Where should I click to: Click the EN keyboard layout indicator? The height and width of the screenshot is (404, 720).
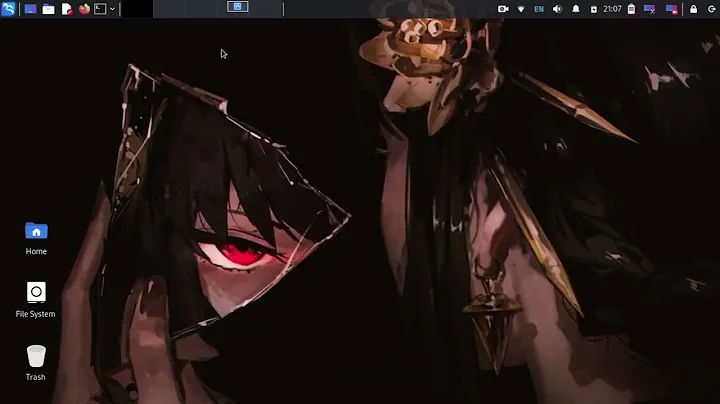[539, 9]
